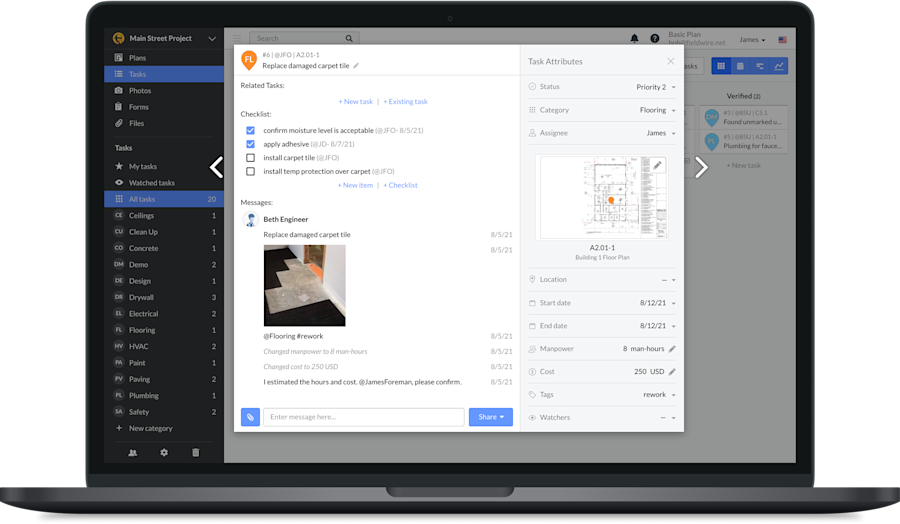Viewport: 900px width, 524px height.
Task: Open notifications bell icon
Action: [x=634, y=39]
